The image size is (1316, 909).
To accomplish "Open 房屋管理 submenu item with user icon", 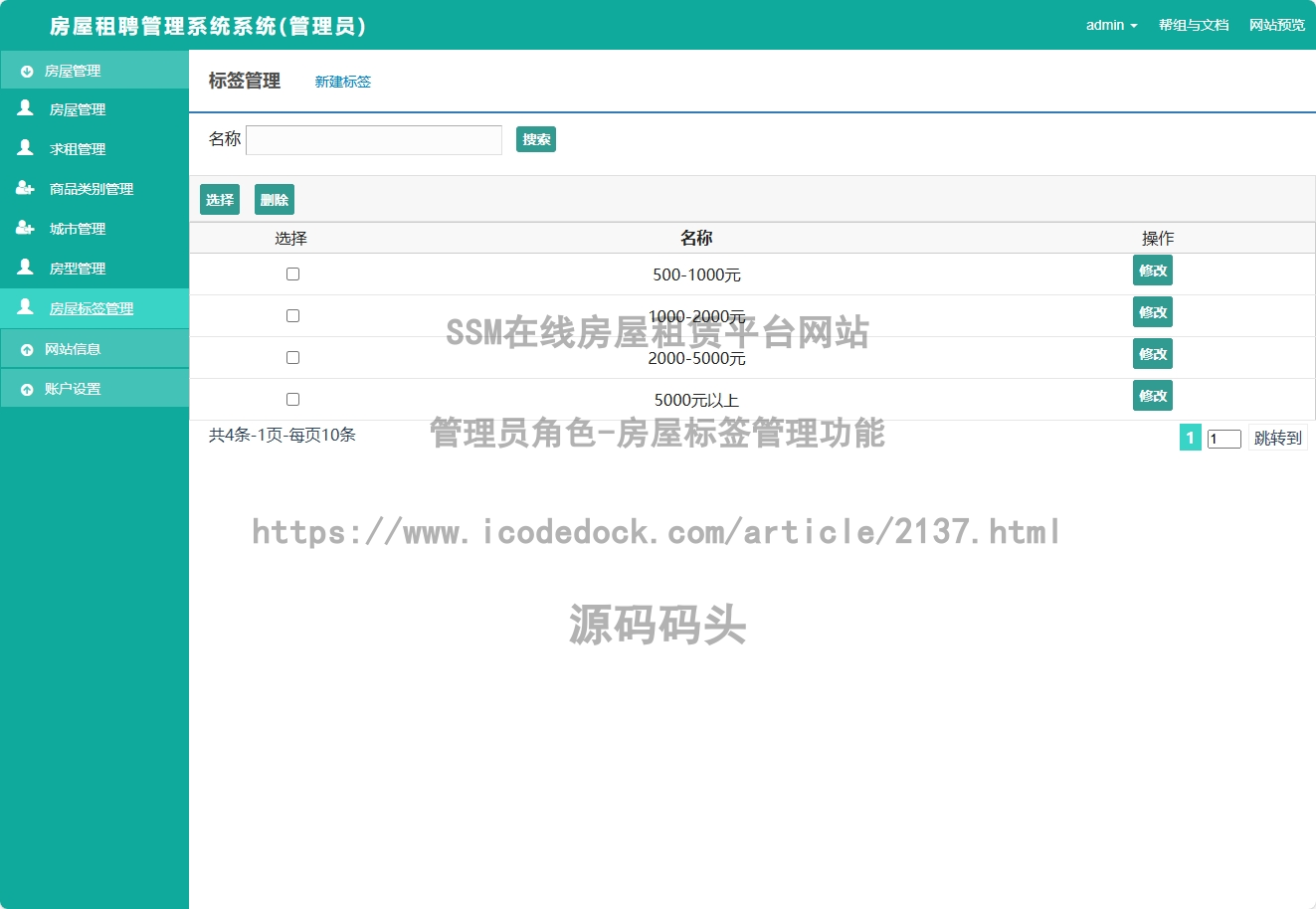I will coord(94,109).
